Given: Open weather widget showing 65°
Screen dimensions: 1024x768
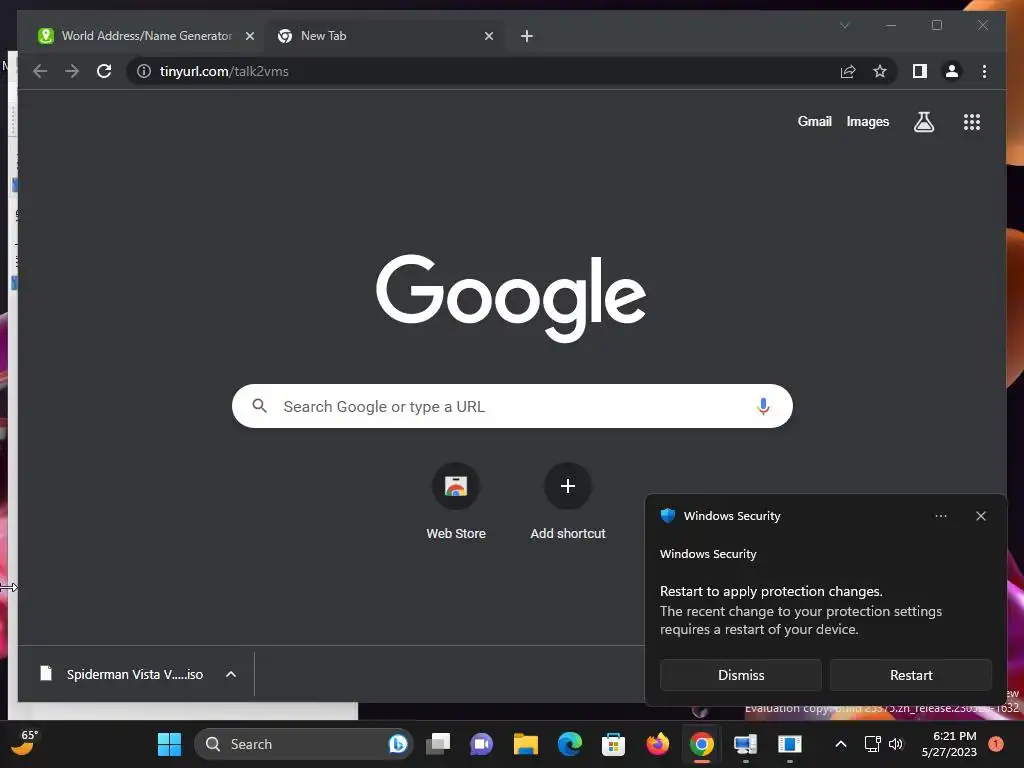Looking at the screenshot, I should coord(25,743).
